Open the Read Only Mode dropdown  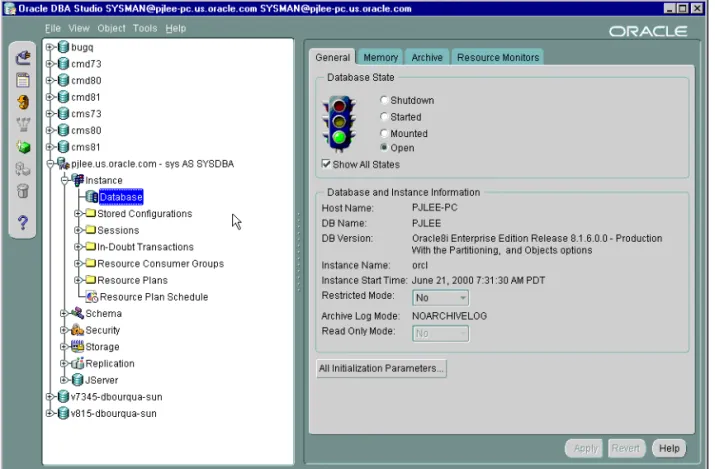(x=440, y=334)
